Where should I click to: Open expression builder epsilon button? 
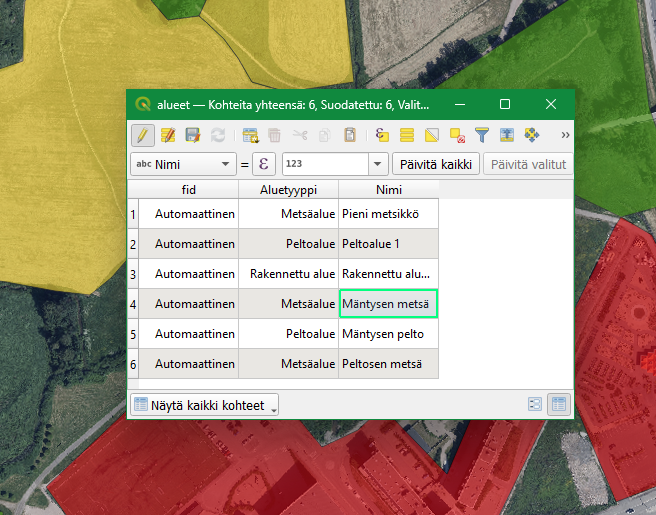coord(264,164)
